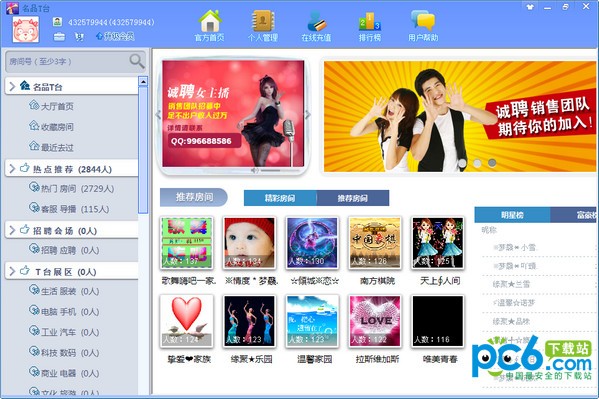Click the pink pig avatar

[x=26, y=29]
